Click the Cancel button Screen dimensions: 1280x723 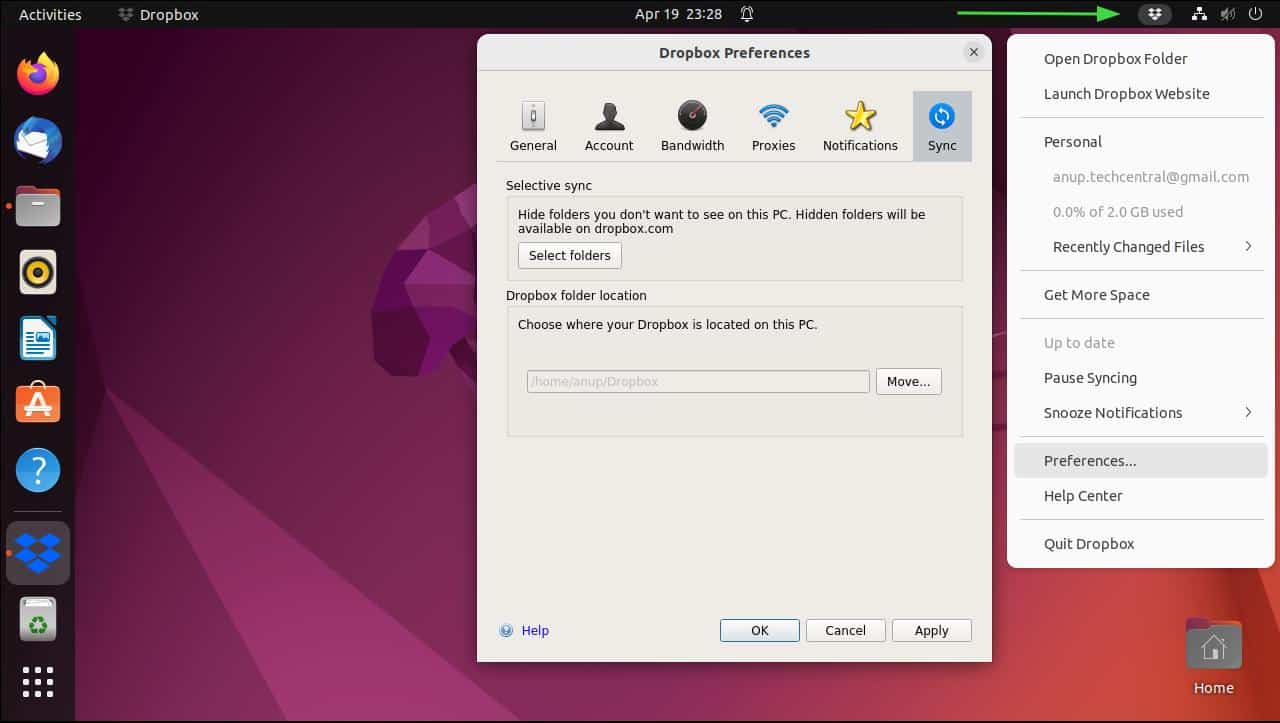pyautogui.click(x=845, y=630)
